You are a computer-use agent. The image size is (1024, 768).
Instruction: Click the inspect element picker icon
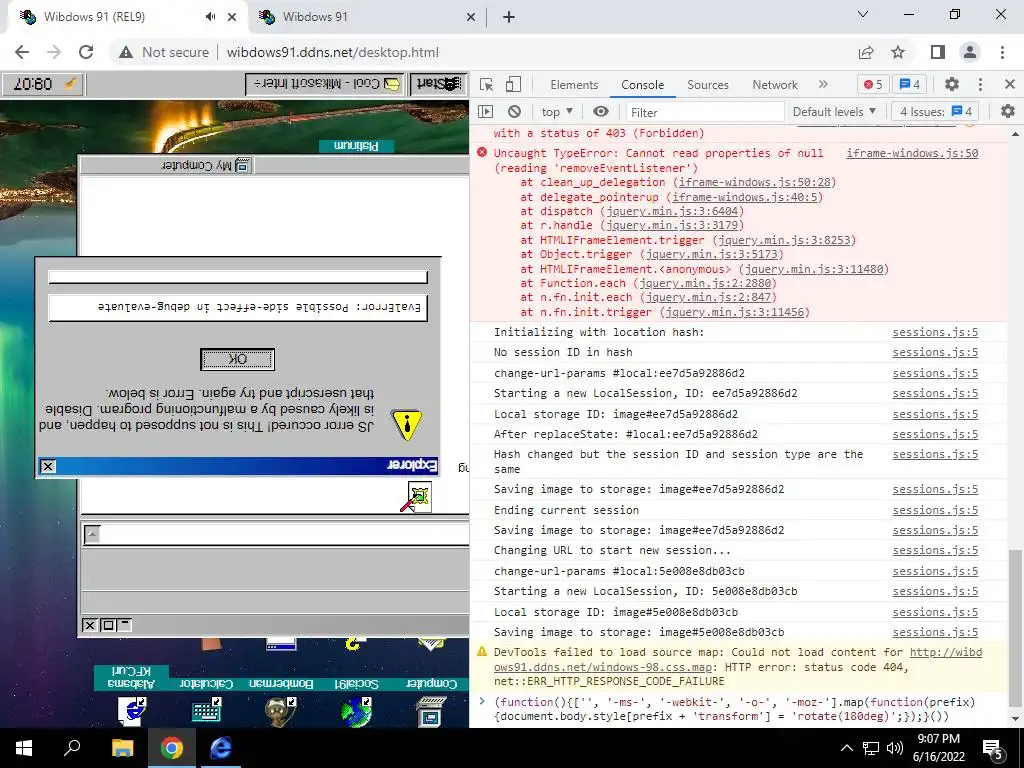(486, 84)
